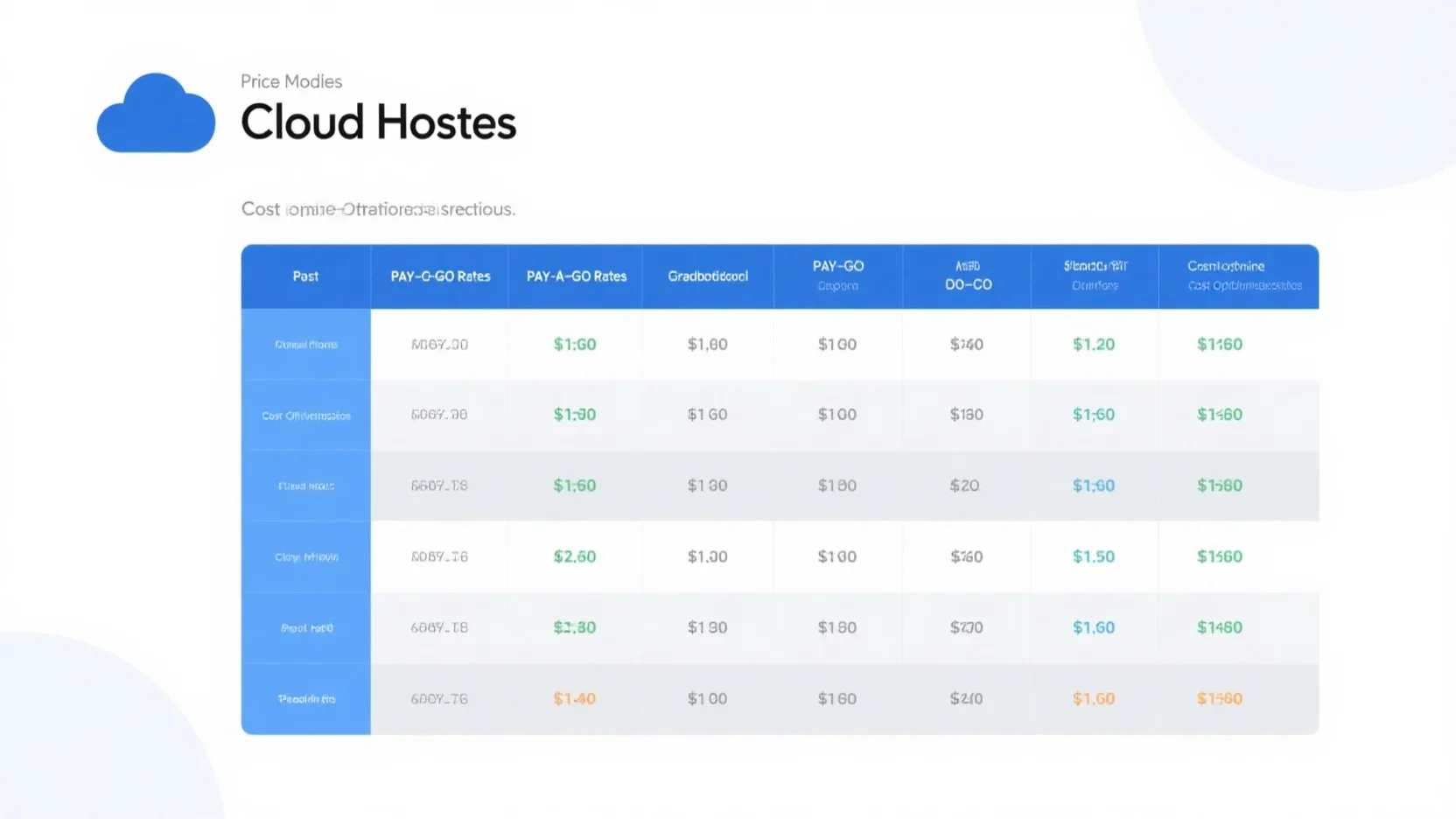The width and height of the screenshot is (1456, 819).
Task: Click the subtitle line starting with 'Cost'
Action: pos(378,209)
